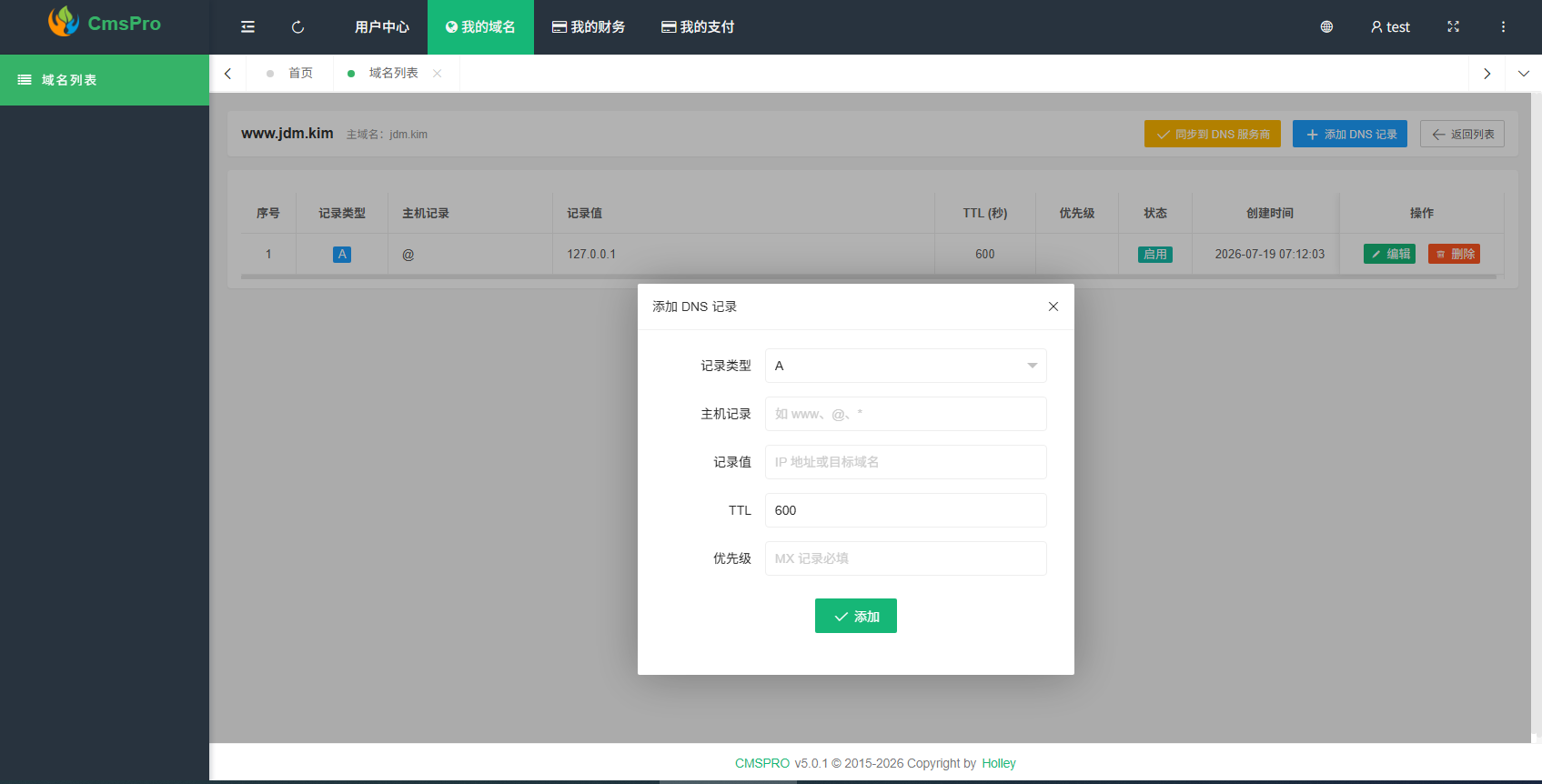Click the www.jdm.kim domain title
Screen dimensions: 1542x784
coord(287,133)
